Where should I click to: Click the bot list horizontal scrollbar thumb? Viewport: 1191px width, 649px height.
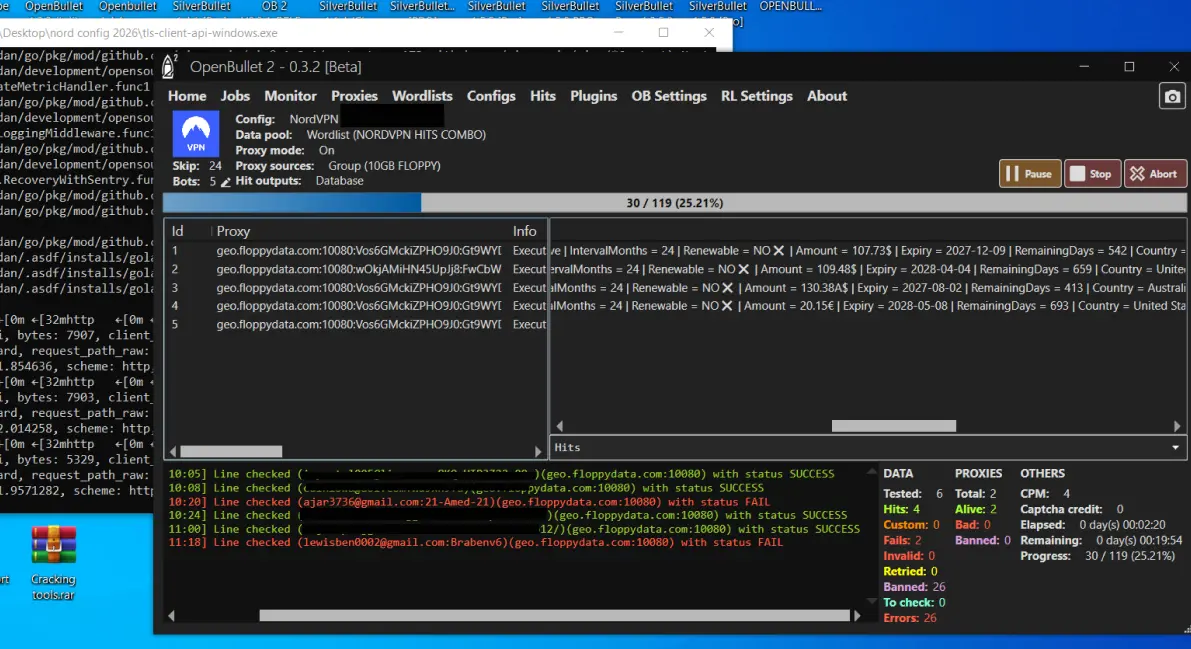(x=231, y=451)
